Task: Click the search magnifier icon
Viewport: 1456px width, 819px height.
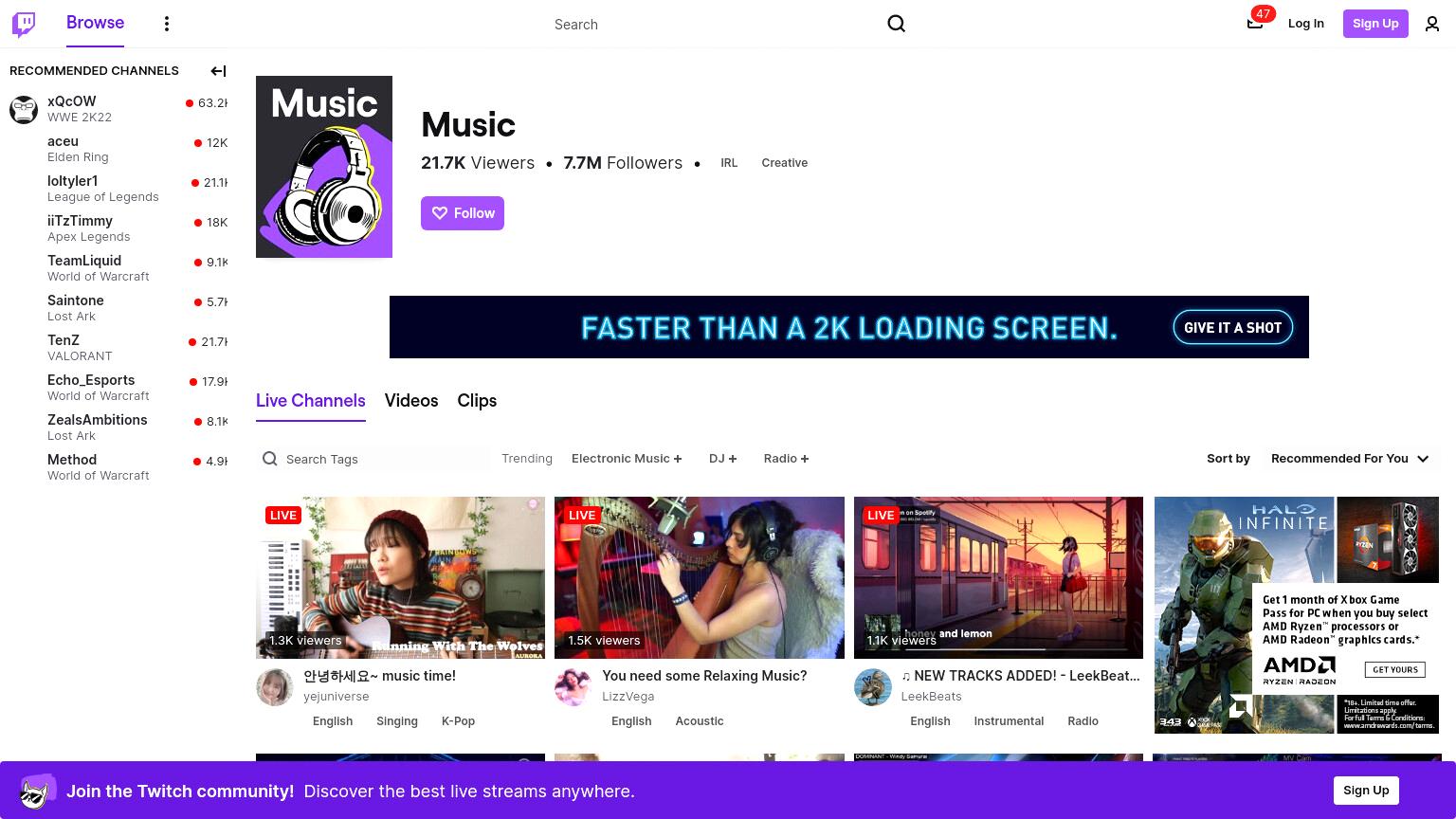Action: [x=896, y=24]
